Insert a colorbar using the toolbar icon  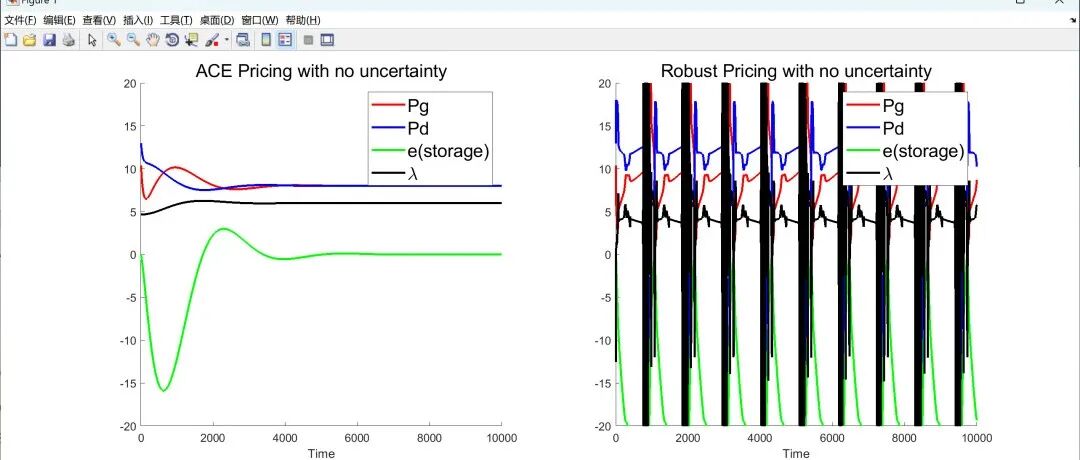(x=266, y=40)
